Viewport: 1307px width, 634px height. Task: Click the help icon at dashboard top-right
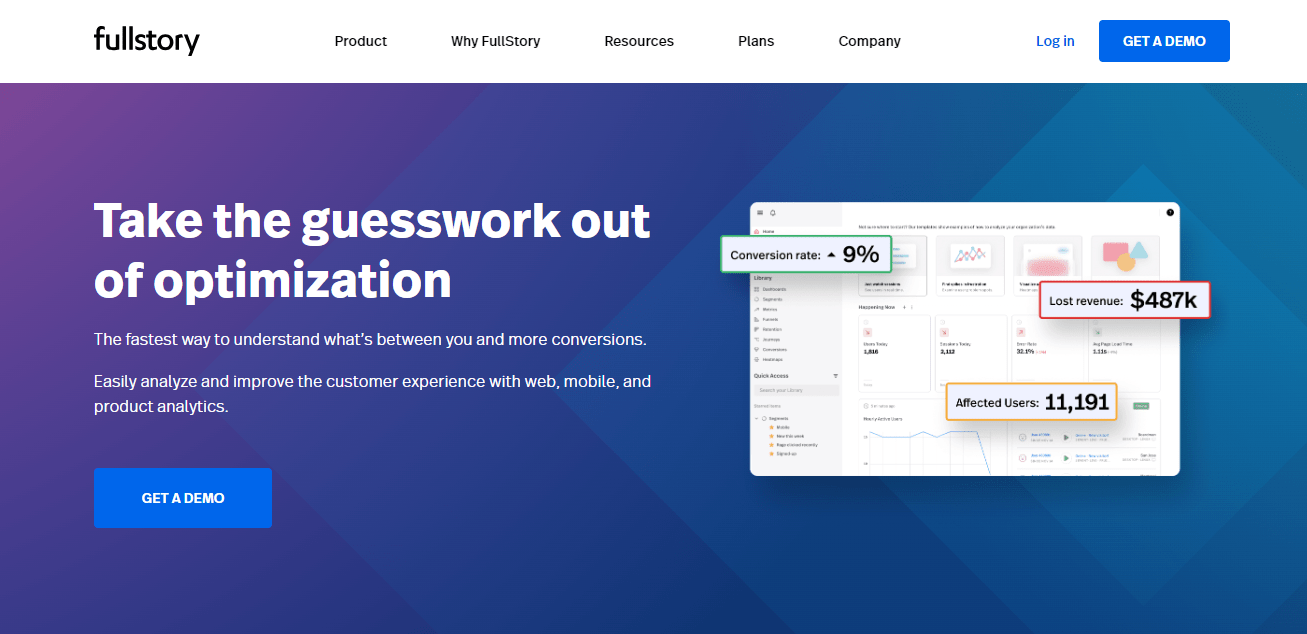(1170, 212)
